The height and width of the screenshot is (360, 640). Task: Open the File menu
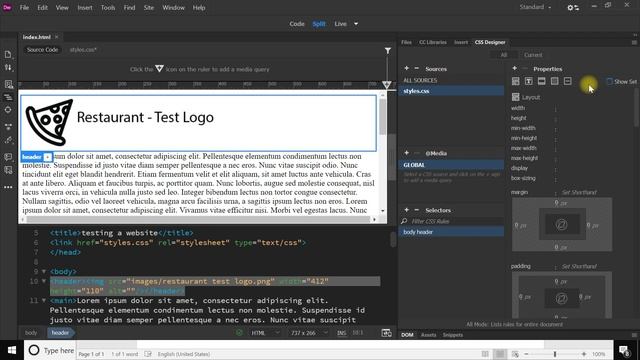point(24,7)
